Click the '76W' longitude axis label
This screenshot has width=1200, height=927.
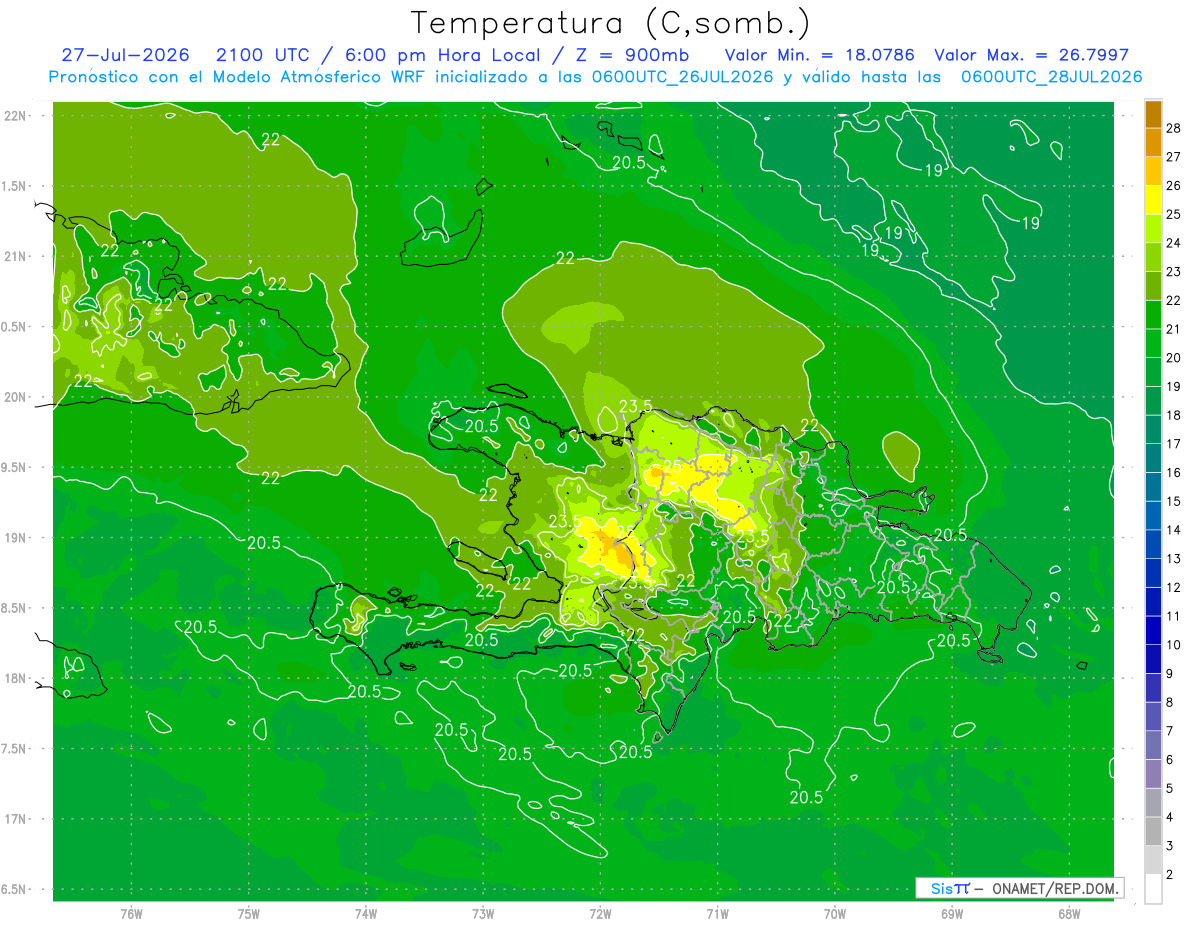coord(131,913)
